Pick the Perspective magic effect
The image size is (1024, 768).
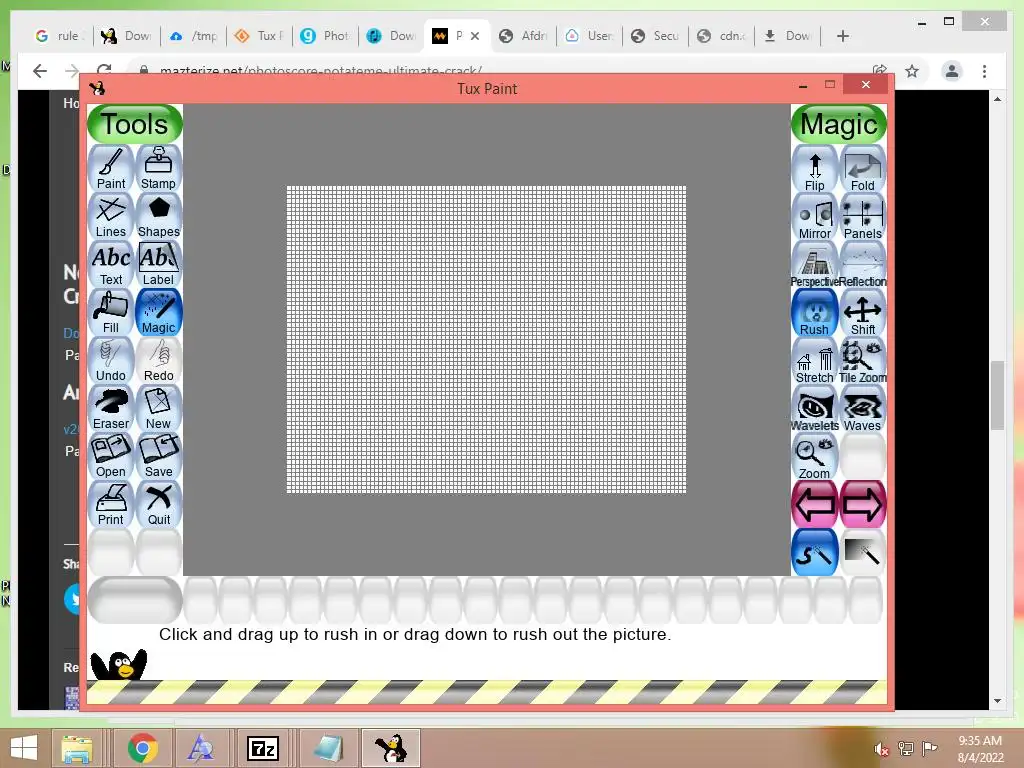[x=814, y=266]
